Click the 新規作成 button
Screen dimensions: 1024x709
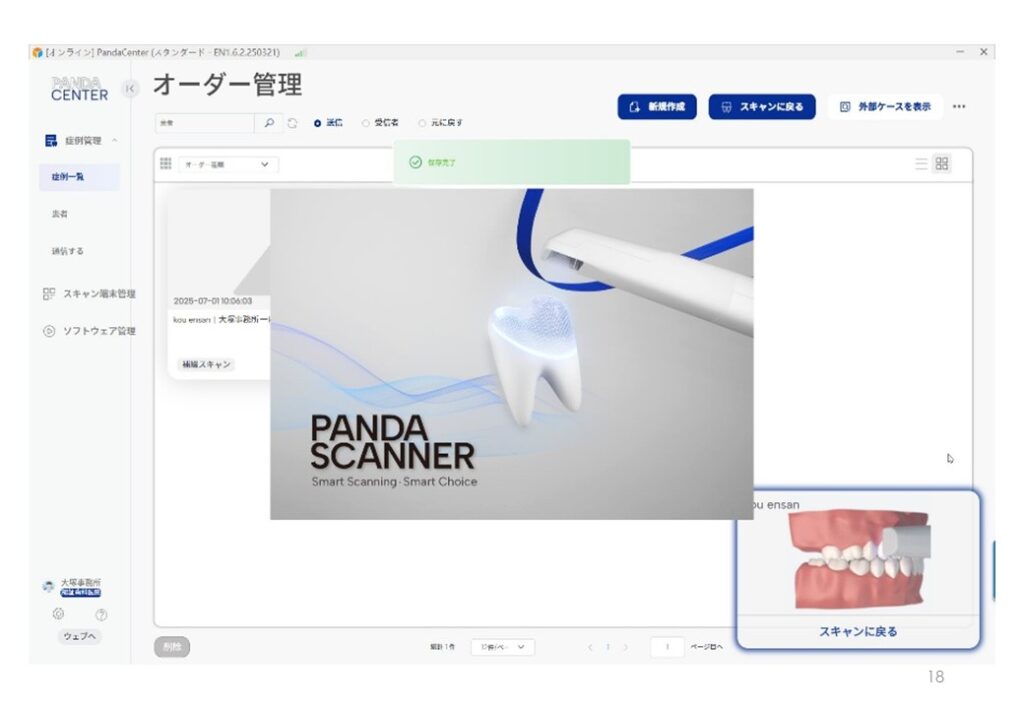[x=657, y=107]
